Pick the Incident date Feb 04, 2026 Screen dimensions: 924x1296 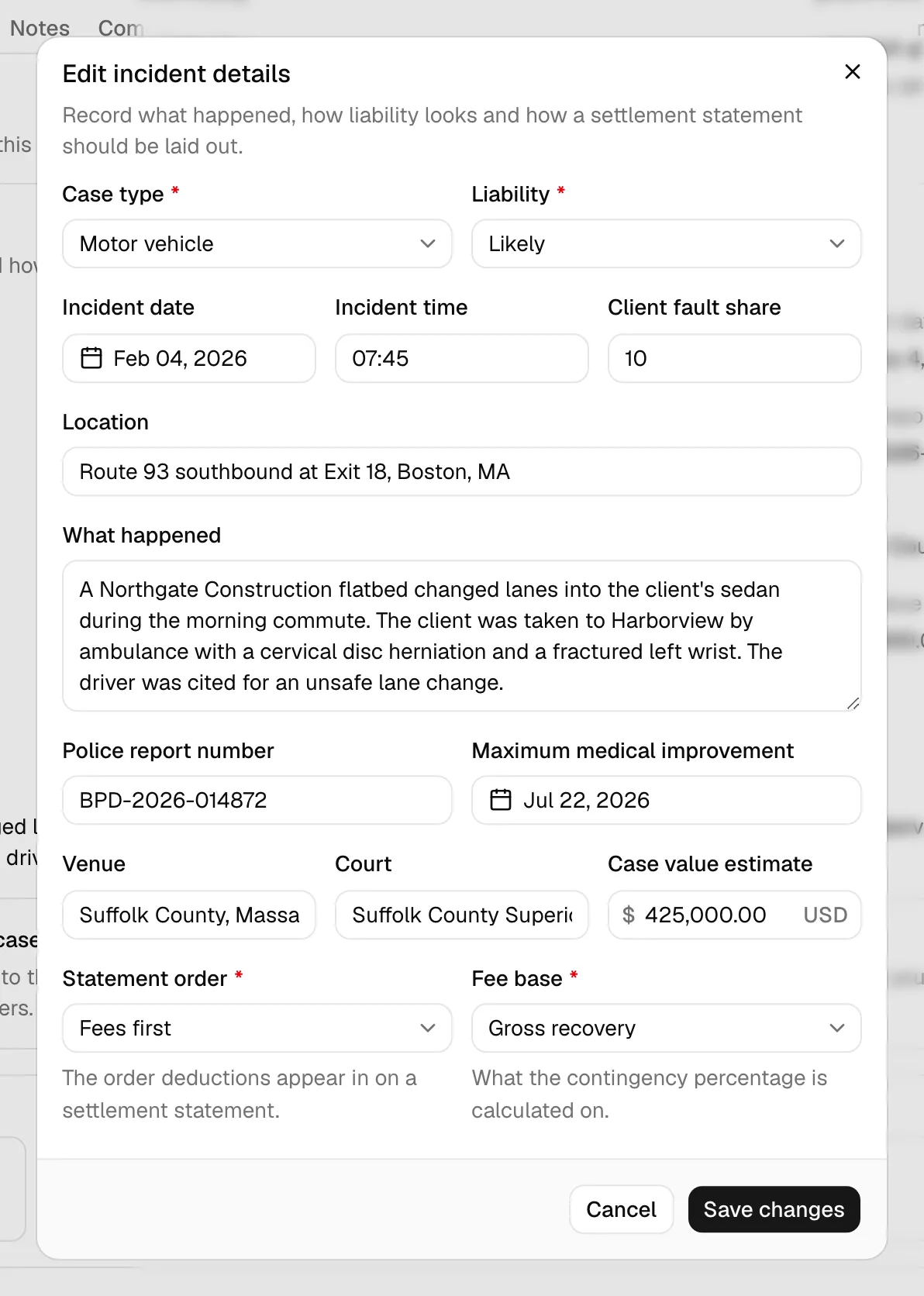189,358
